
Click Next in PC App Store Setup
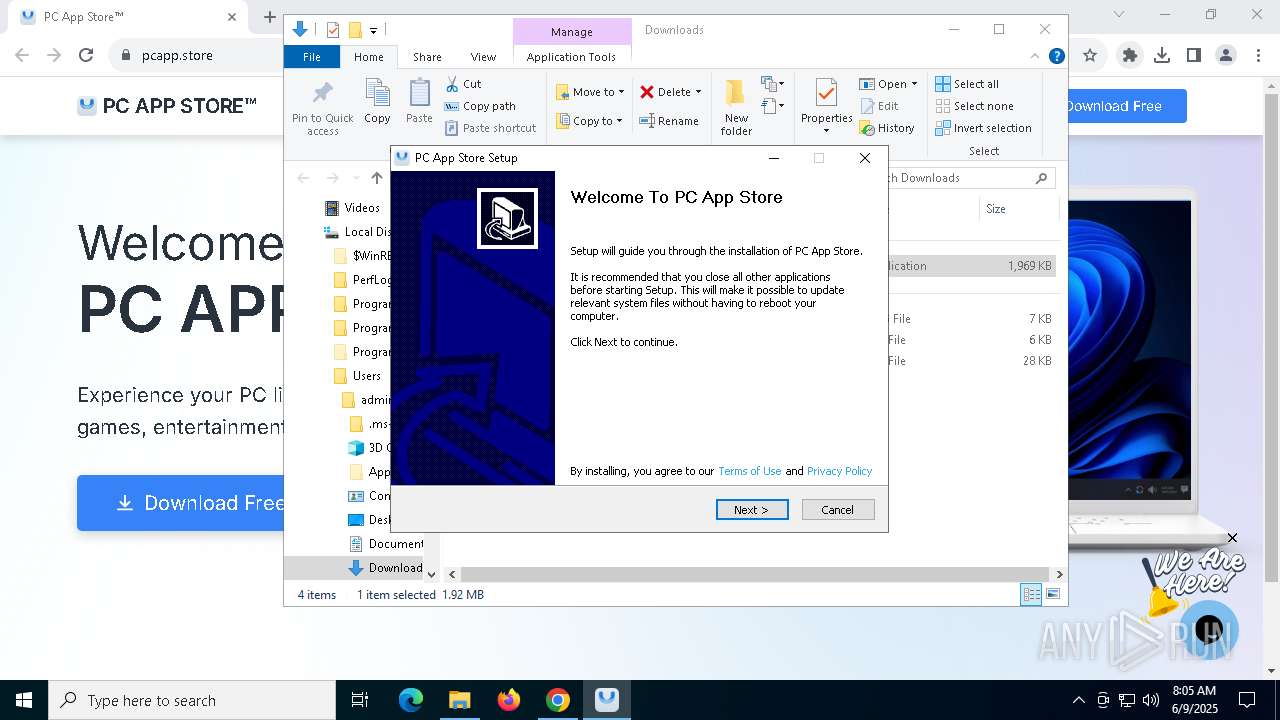coord(752,510)
